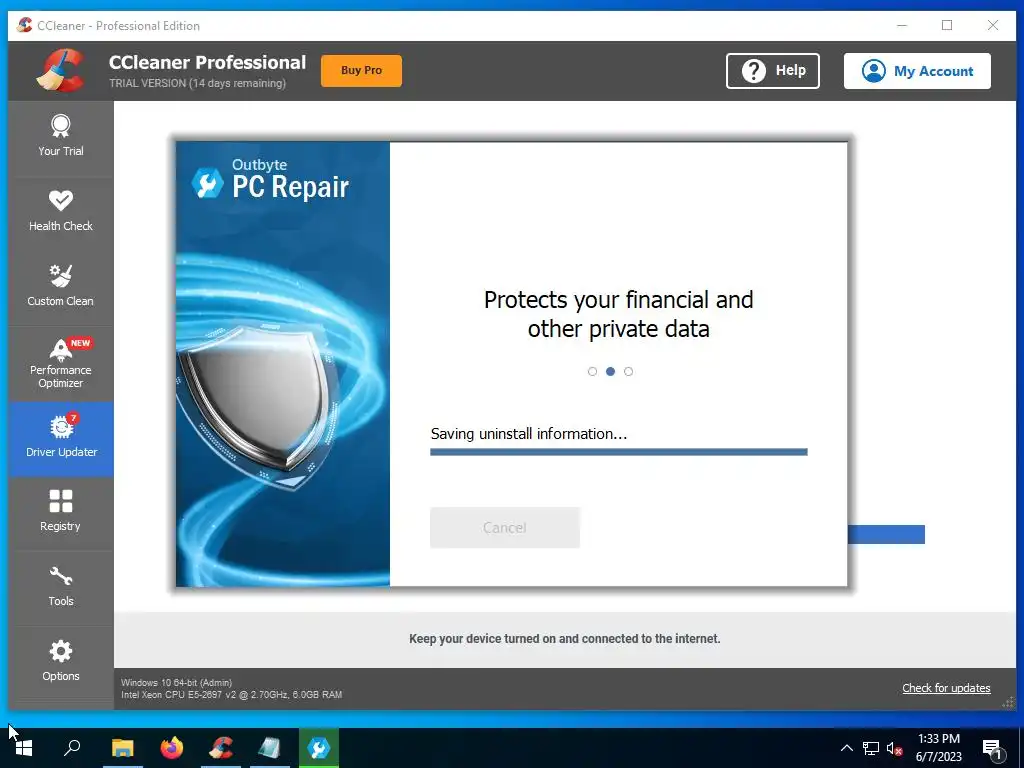The height and width of the screenshot is (768, 1024).
Task: Launch Firefox from the taskbar
Action: click(x=172, y=748)
